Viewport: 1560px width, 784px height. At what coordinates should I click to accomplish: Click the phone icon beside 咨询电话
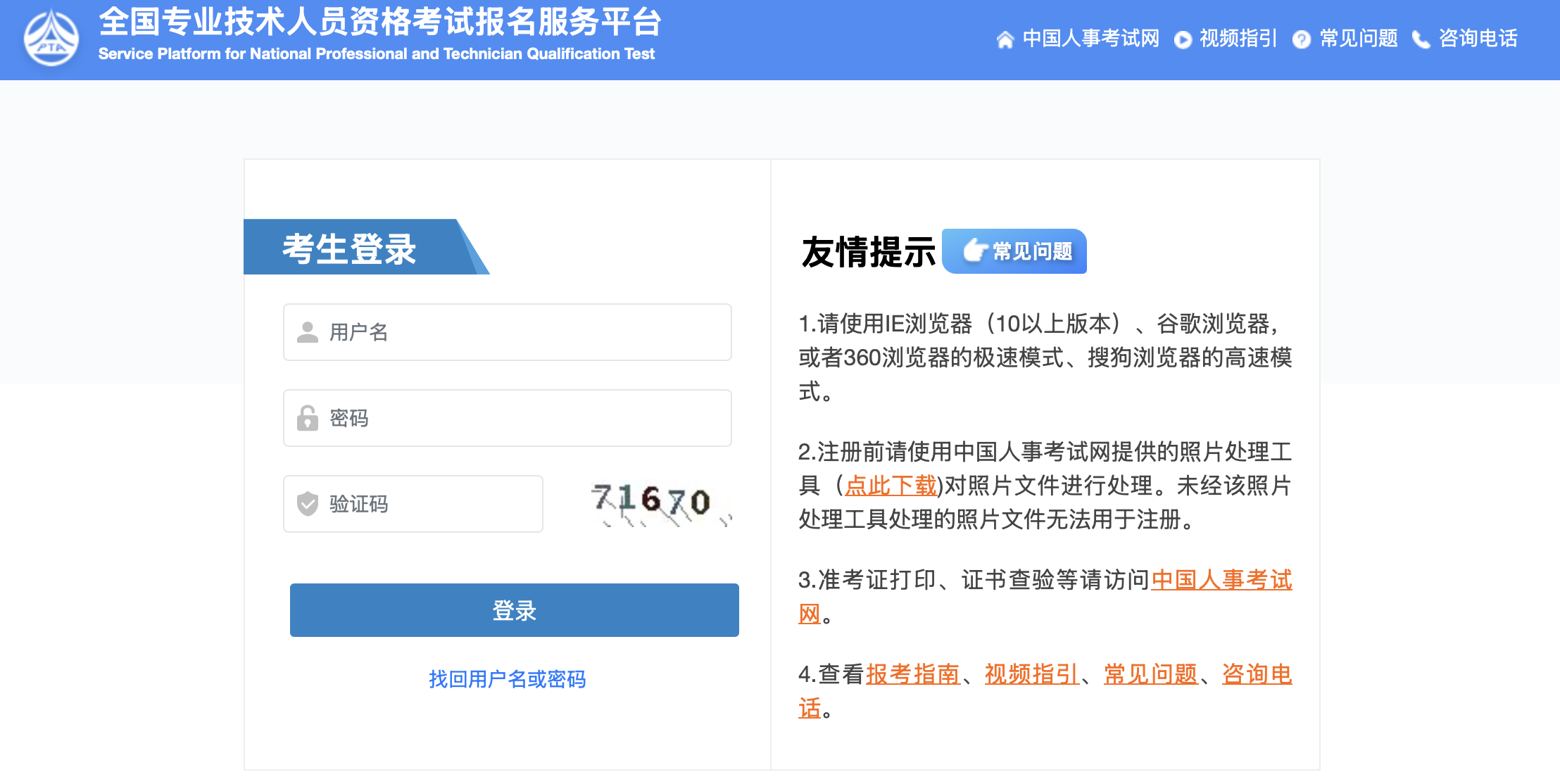click(1421, 39)
